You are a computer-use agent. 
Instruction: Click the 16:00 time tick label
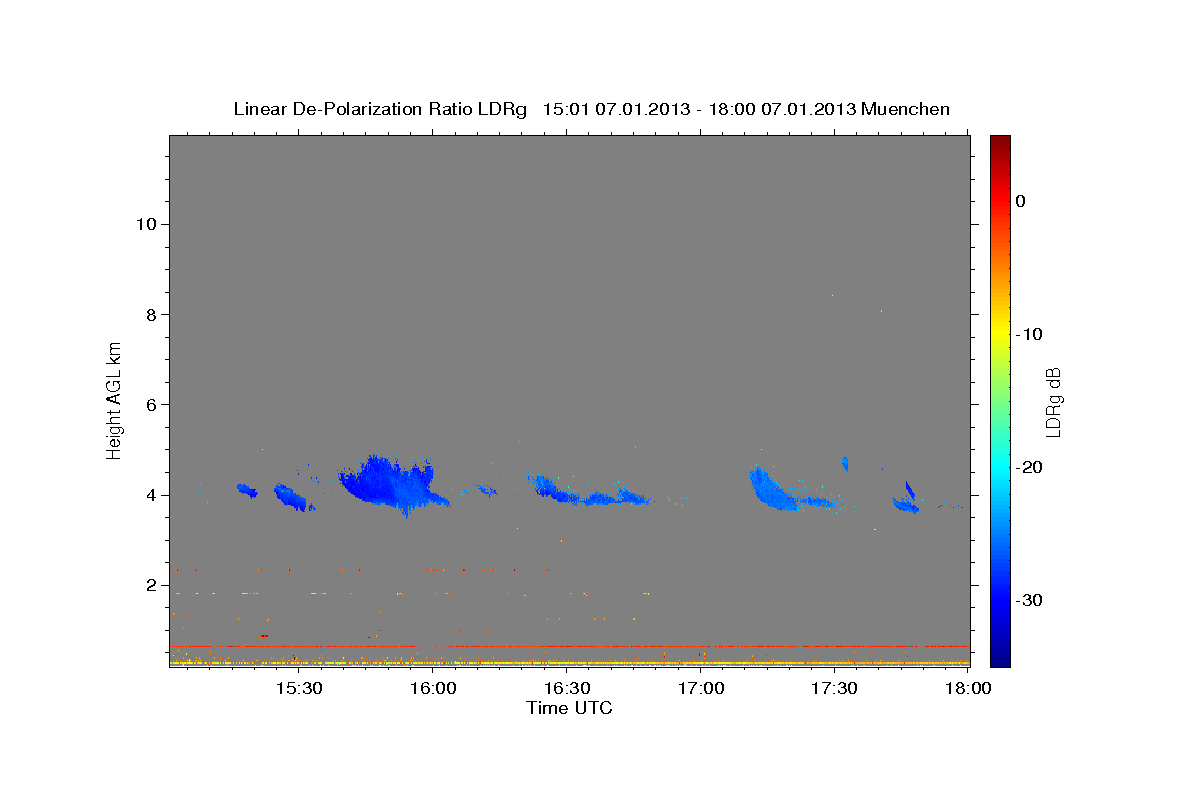[x=432, y=688]
